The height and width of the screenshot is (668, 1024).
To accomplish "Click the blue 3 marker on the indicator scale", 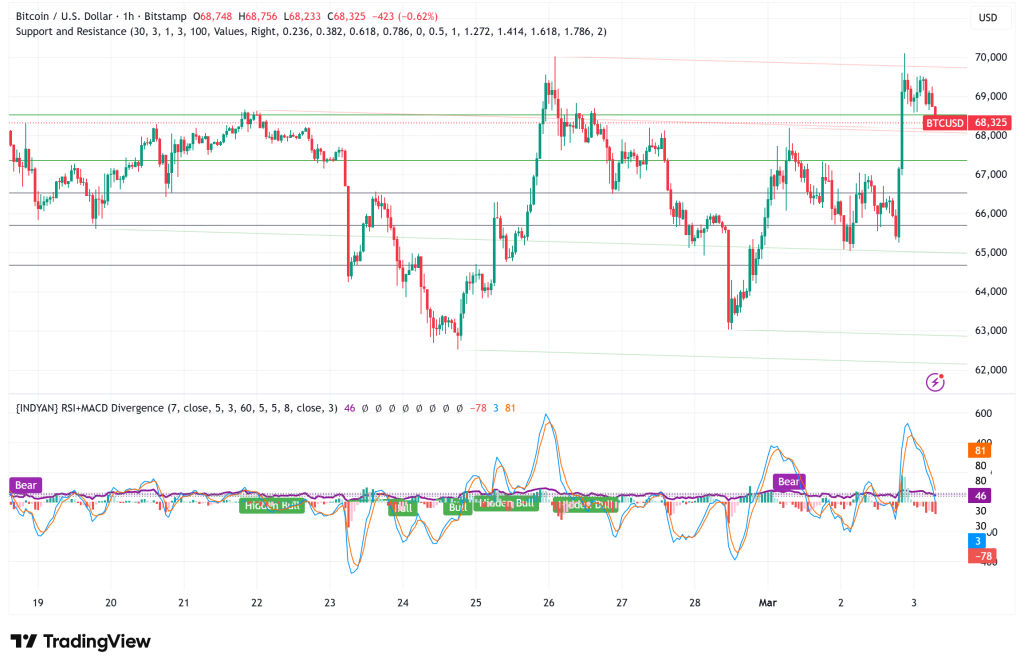I will pos(977,541).
